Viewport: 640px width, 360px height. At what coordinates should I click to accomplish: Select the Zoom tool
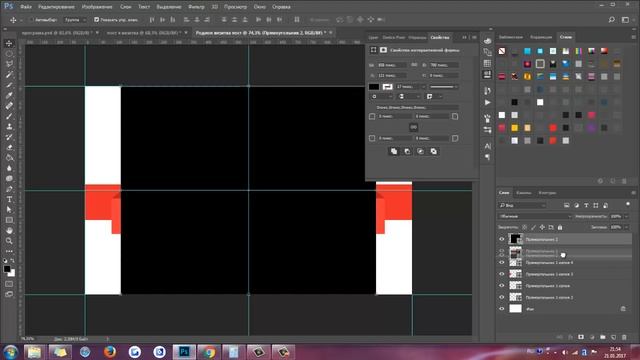click(9, 241)
